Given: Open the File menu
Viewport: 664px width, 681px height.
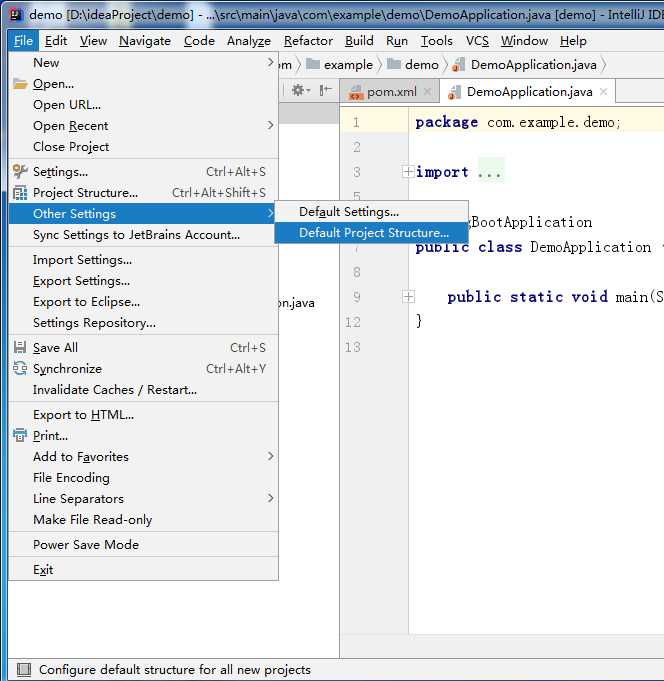Looking at the screenshot, I should click(x=23, y=41).
